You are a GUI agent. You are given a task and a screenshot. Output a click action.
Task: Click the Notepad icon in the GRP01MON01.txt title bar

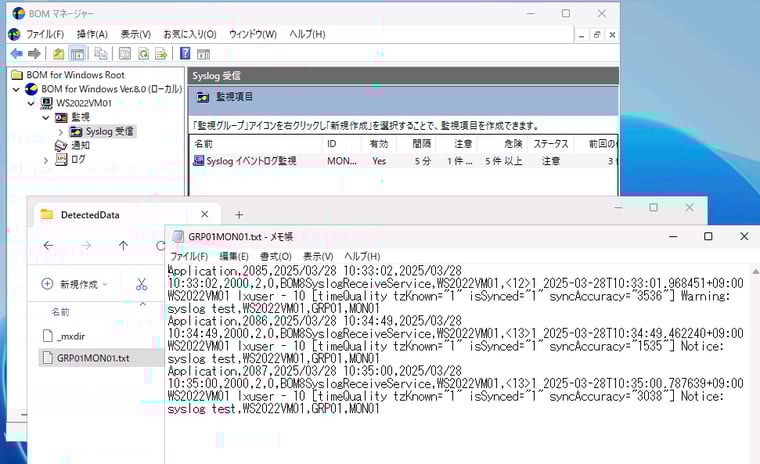point(178,236)
